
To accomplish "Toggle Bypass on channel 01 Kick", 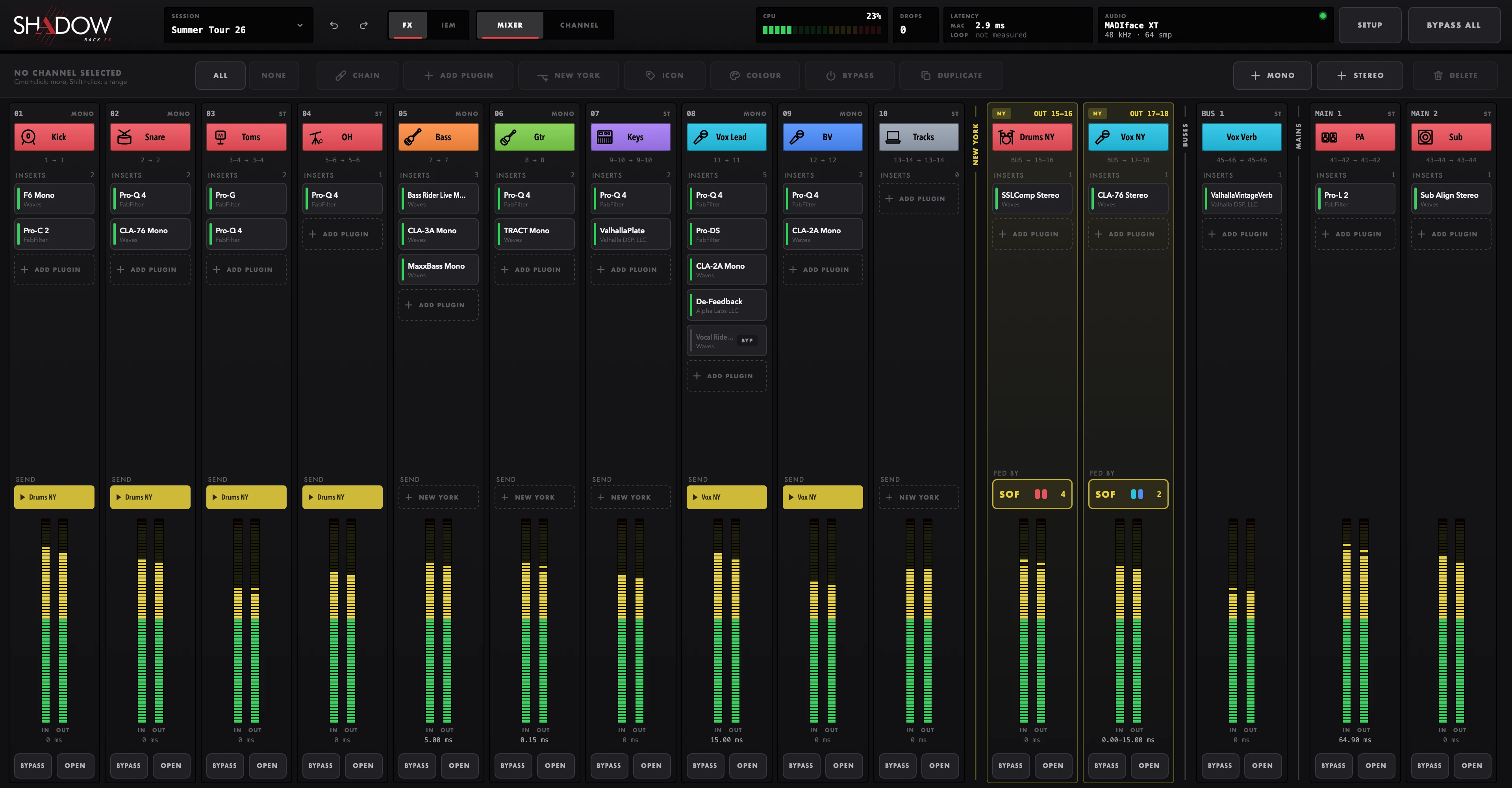I will coord(32,765).
